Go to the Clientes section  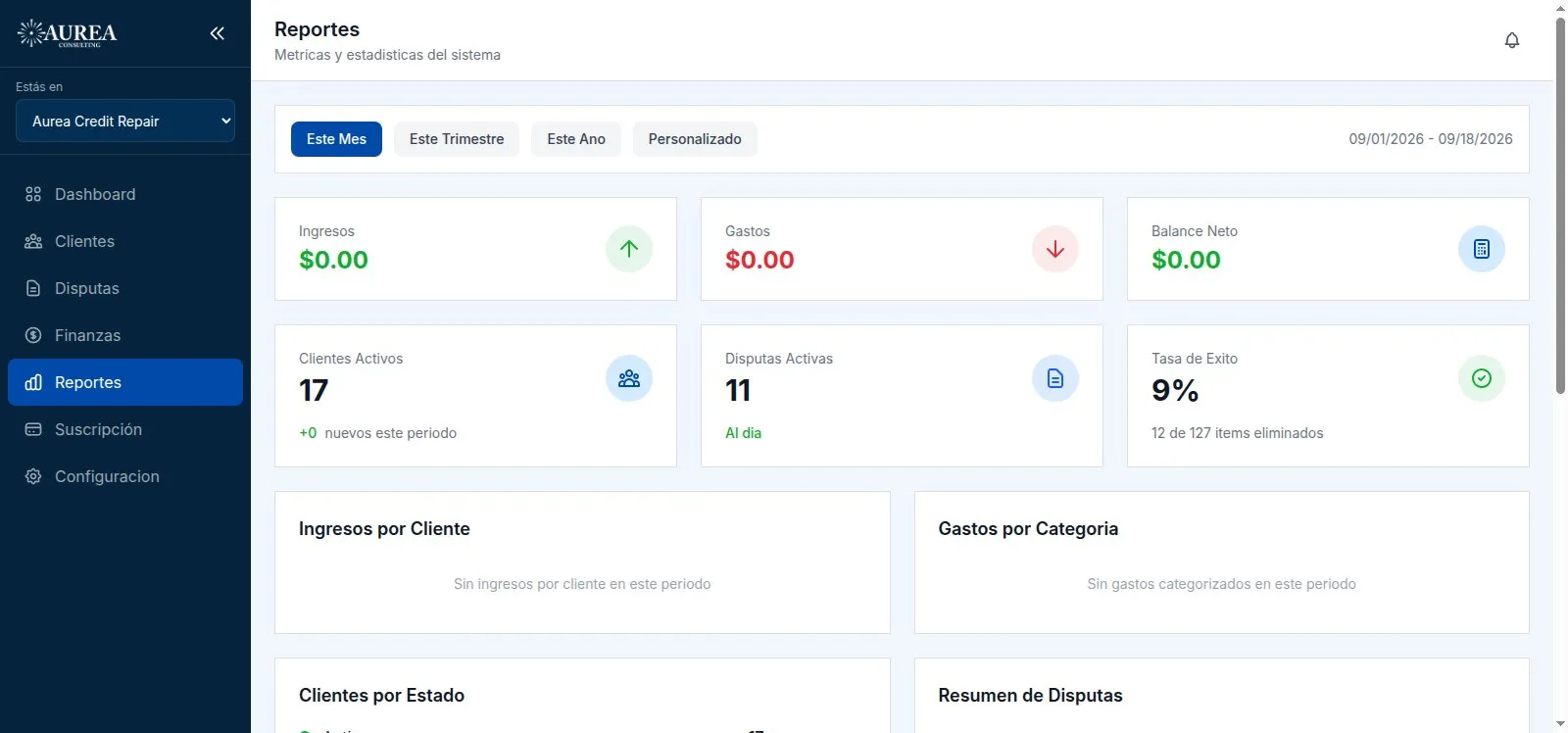[x=125, y=241]
